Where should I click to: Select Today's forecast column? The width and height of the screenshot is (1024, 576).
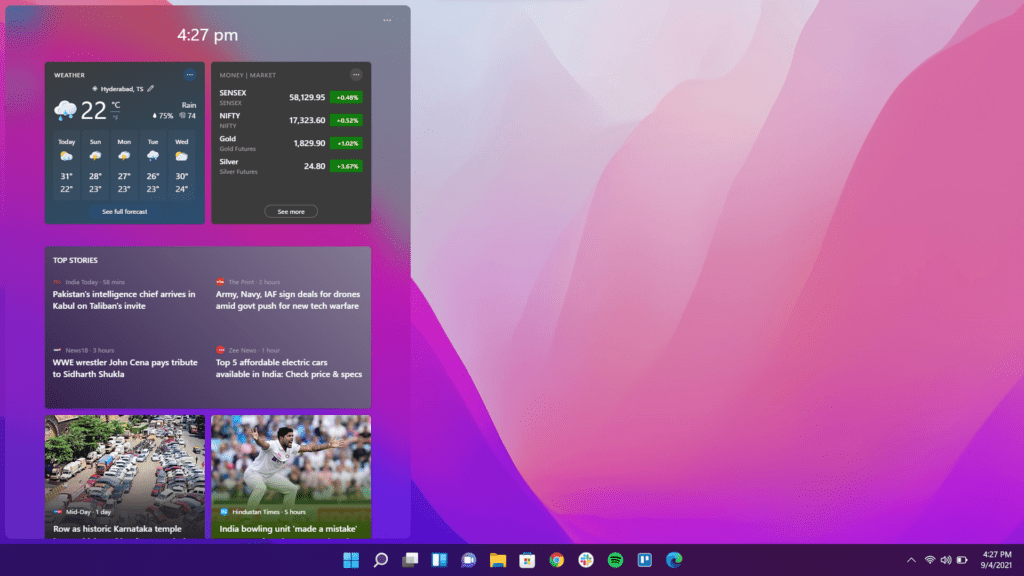[x=67, y=167]
